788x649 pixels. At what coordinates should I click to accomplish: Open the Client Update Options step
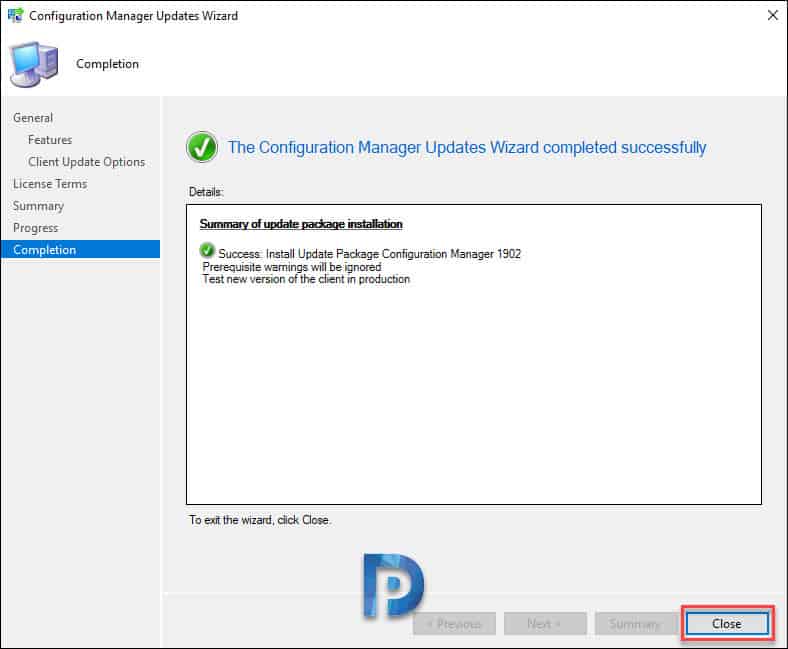pyautogui.click(x=86, y=162)
